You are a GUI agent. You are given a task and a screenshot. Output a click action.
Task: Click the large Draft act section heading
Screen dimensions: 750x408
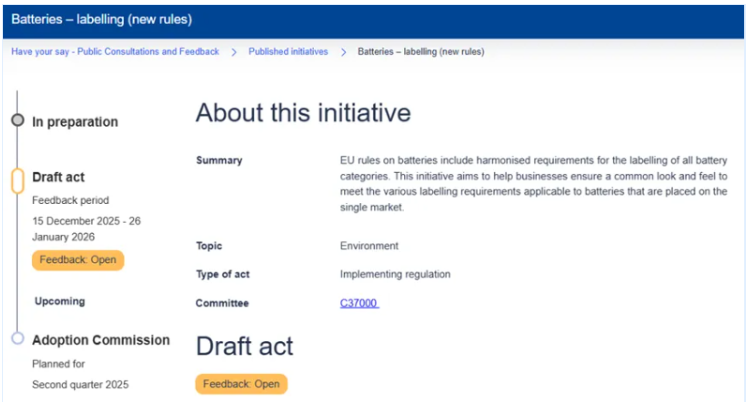coord(244,346)
